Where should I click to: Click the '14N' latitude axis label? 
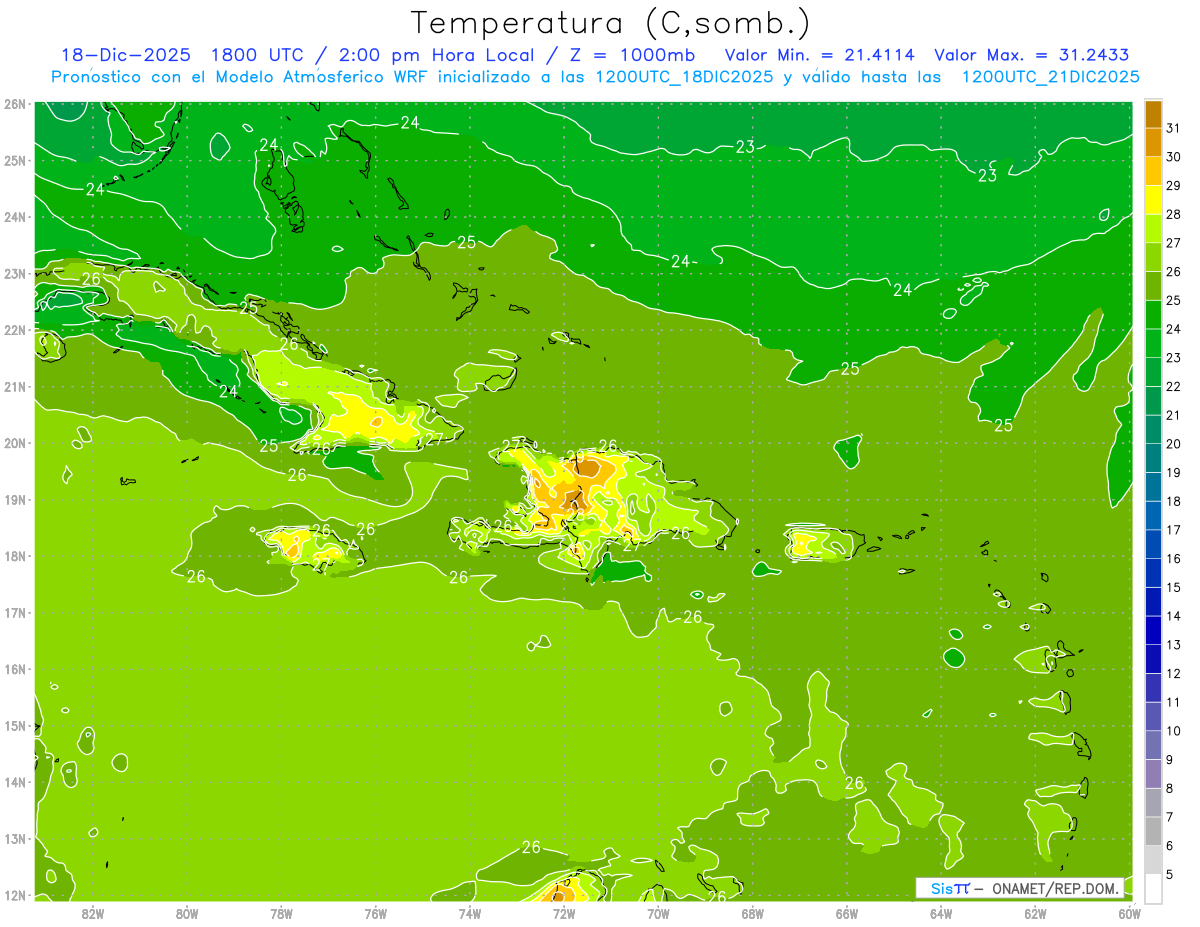[15, 782]
